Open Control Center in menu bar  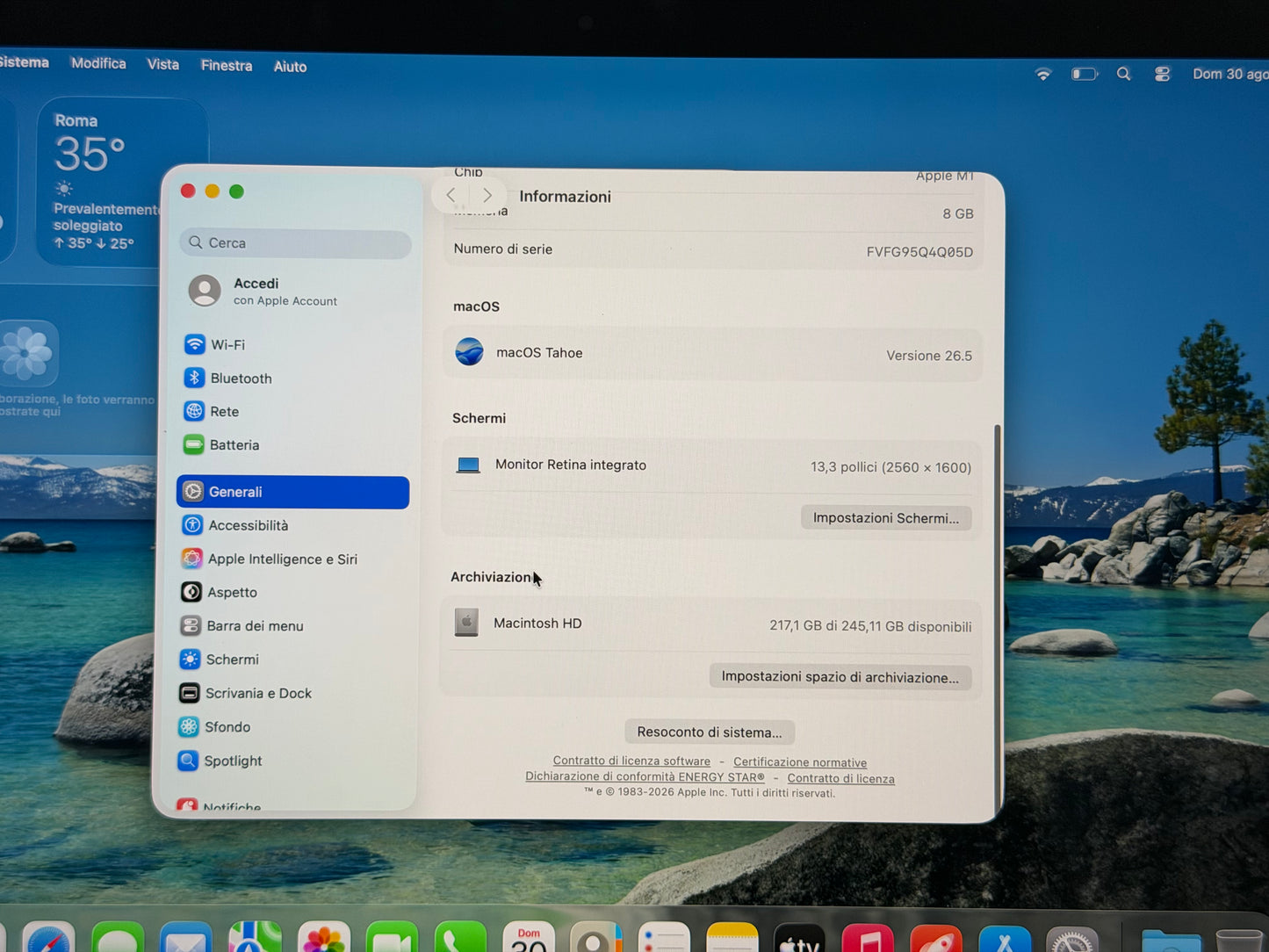1162,74
